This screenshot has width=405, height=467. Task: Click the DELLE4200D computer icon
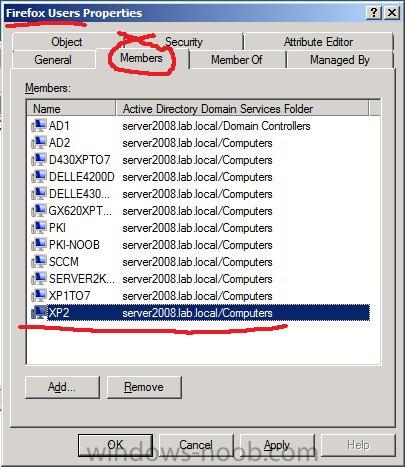click(39, 177)
